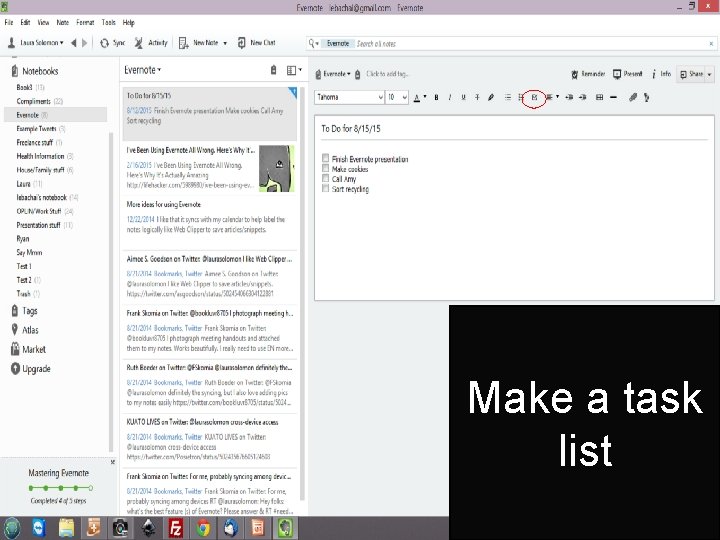720x540 pixels.
Task: Apply strikethrough formatting
Action: [x=477, y=97]
